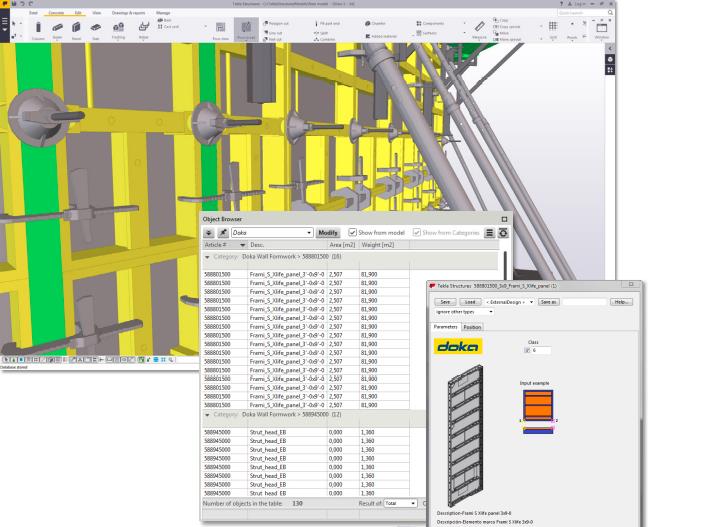This screenshot has height=527, width=708.
Task: Click the refresh icon in Object Browser
Action: [503, 233]
